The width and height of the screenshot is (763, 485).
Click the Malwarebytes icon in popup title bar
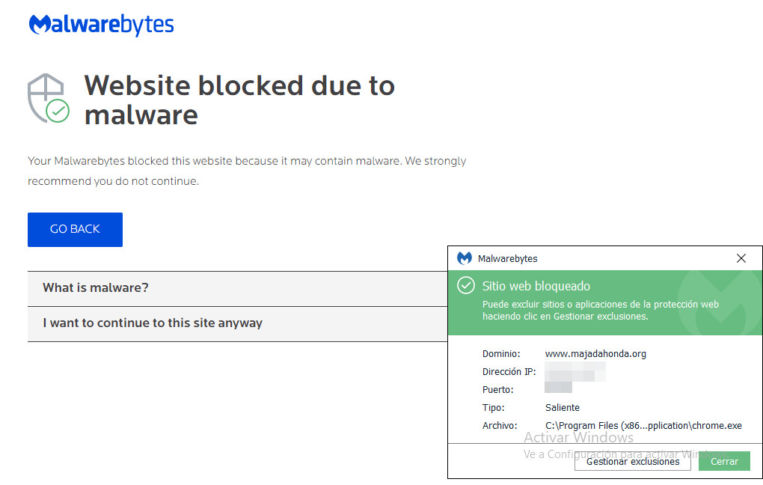pos(464,258)
